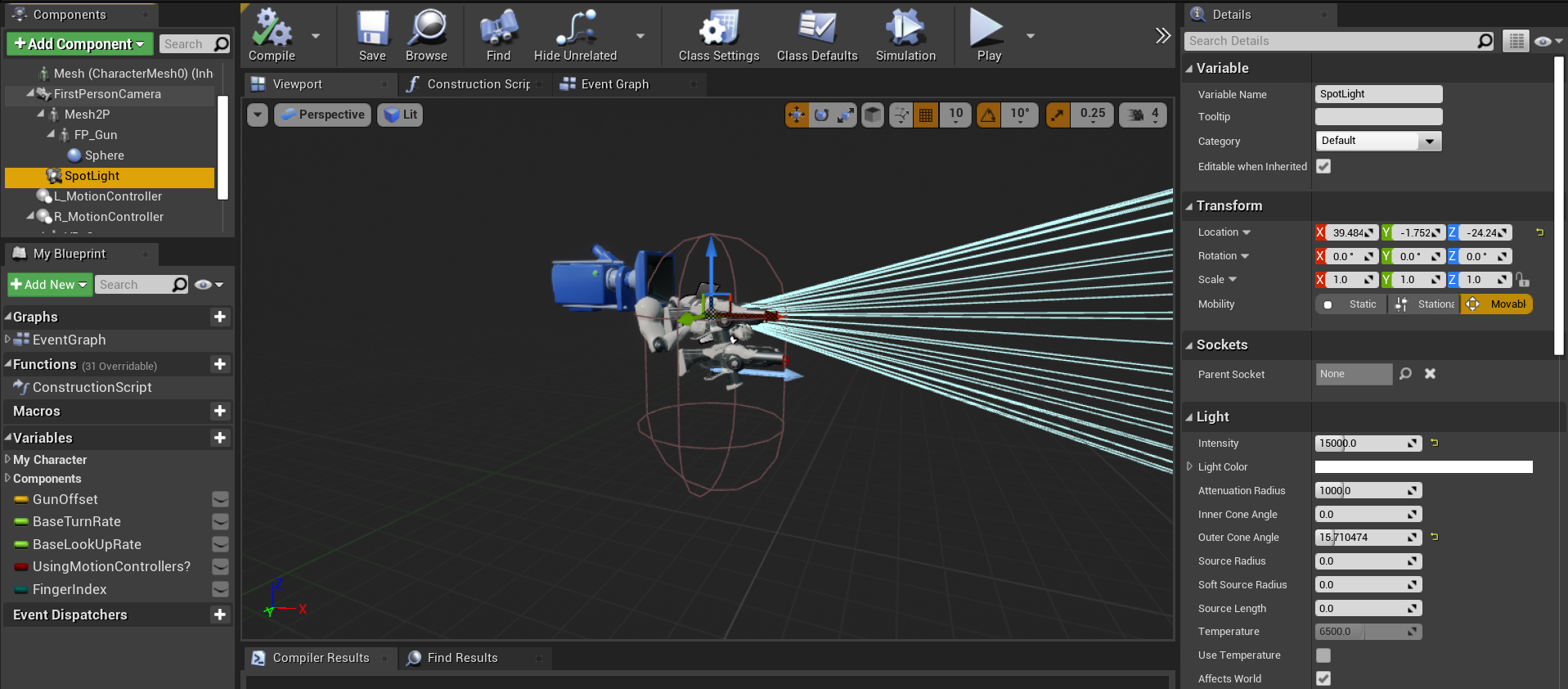The image size is (1568, 689).
Task: Start Simulation mode
Action: coord(905,30)
